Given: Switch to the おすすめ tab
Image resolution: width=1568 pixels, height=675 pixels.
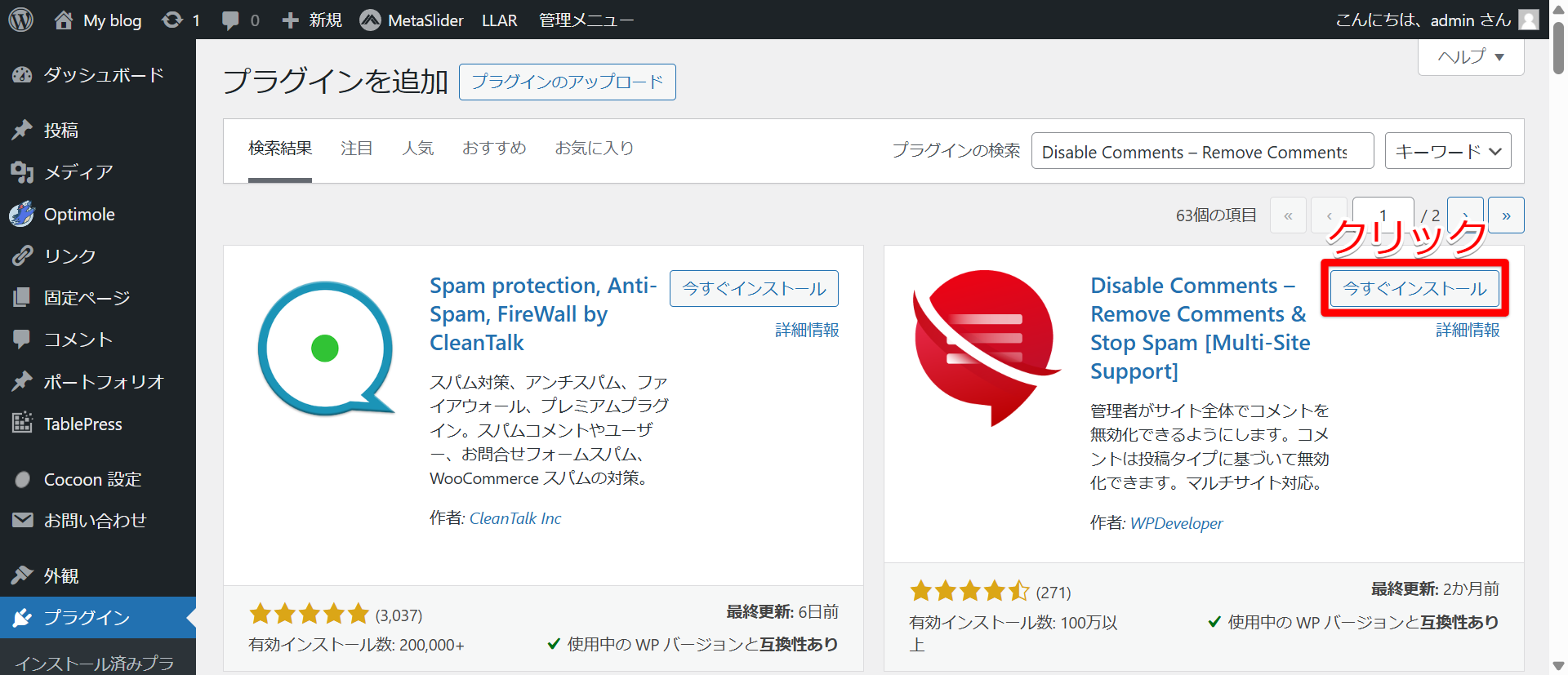Looking at the screenshot, I should click(x=494, y=149).
